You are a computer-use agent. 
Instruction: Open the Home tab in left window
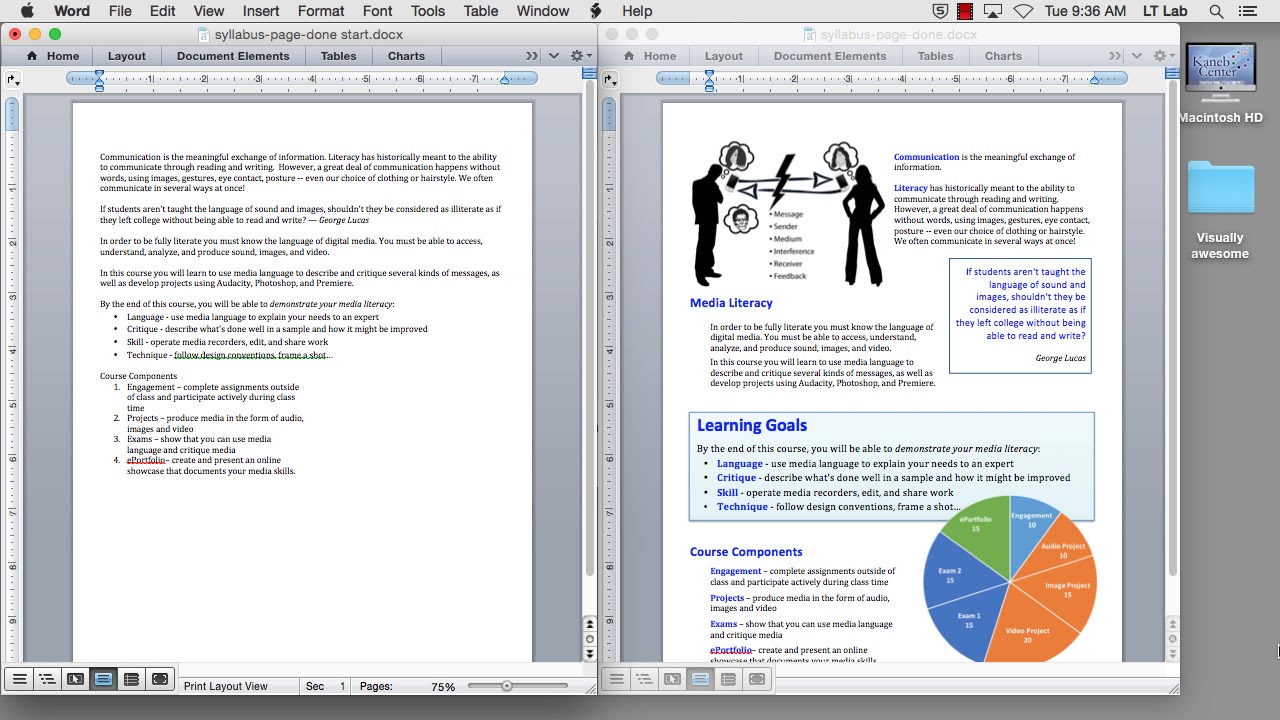tap(53, 56)
